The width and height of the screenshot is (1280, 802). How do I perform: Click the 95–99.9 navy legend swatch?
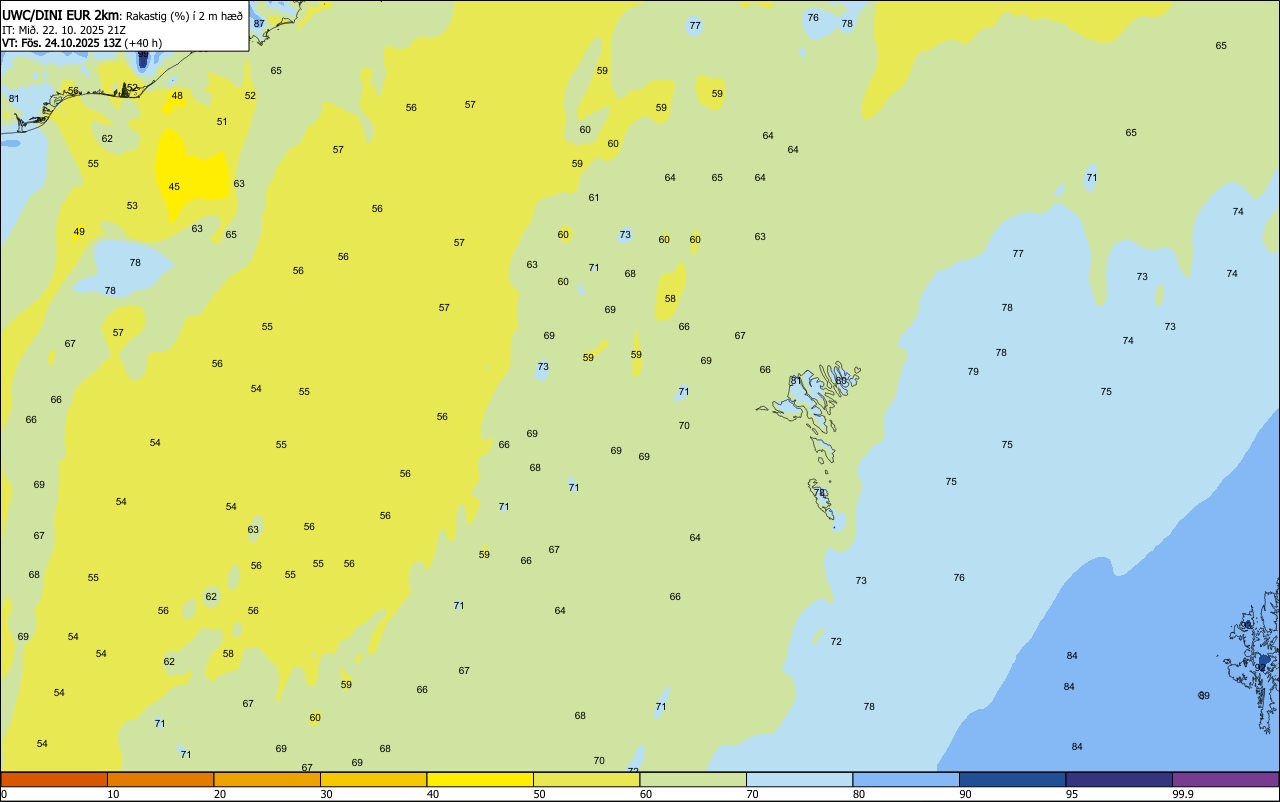[x=1119, y=779]
